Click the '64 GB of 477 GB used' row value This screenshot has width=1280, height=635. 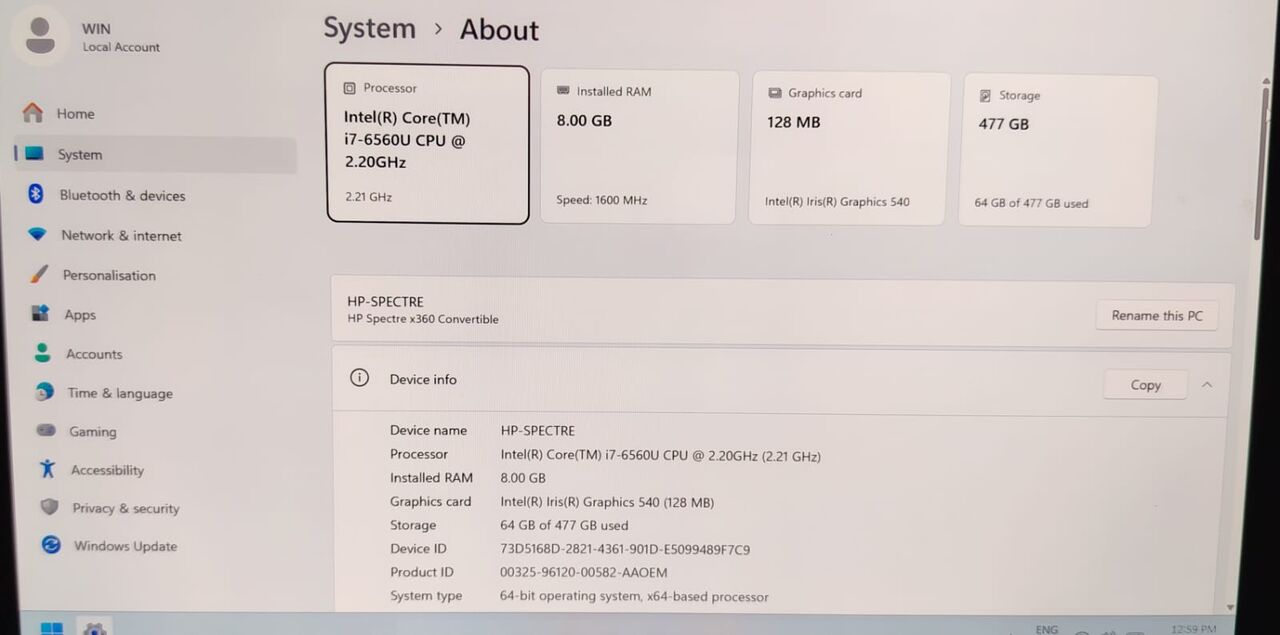pos(564,525)
